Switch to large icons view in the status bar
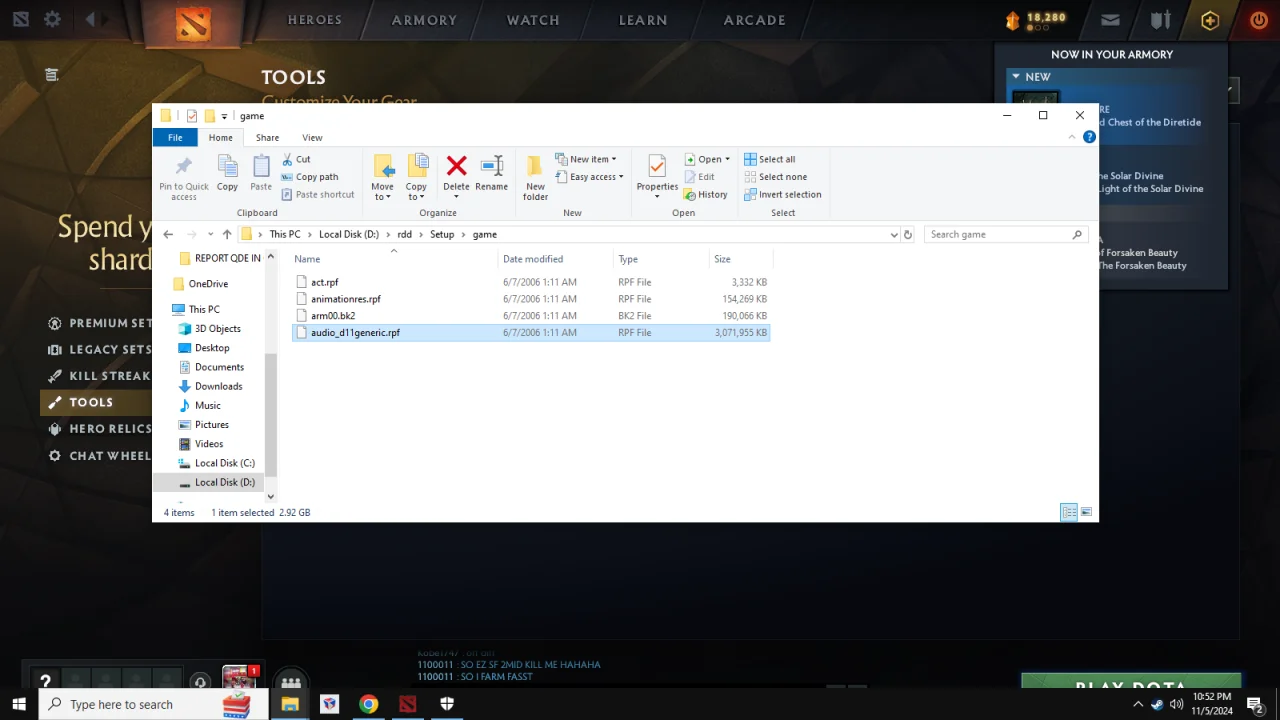1280x720 pixels. pyautogui.click(x=1086, y=512)
